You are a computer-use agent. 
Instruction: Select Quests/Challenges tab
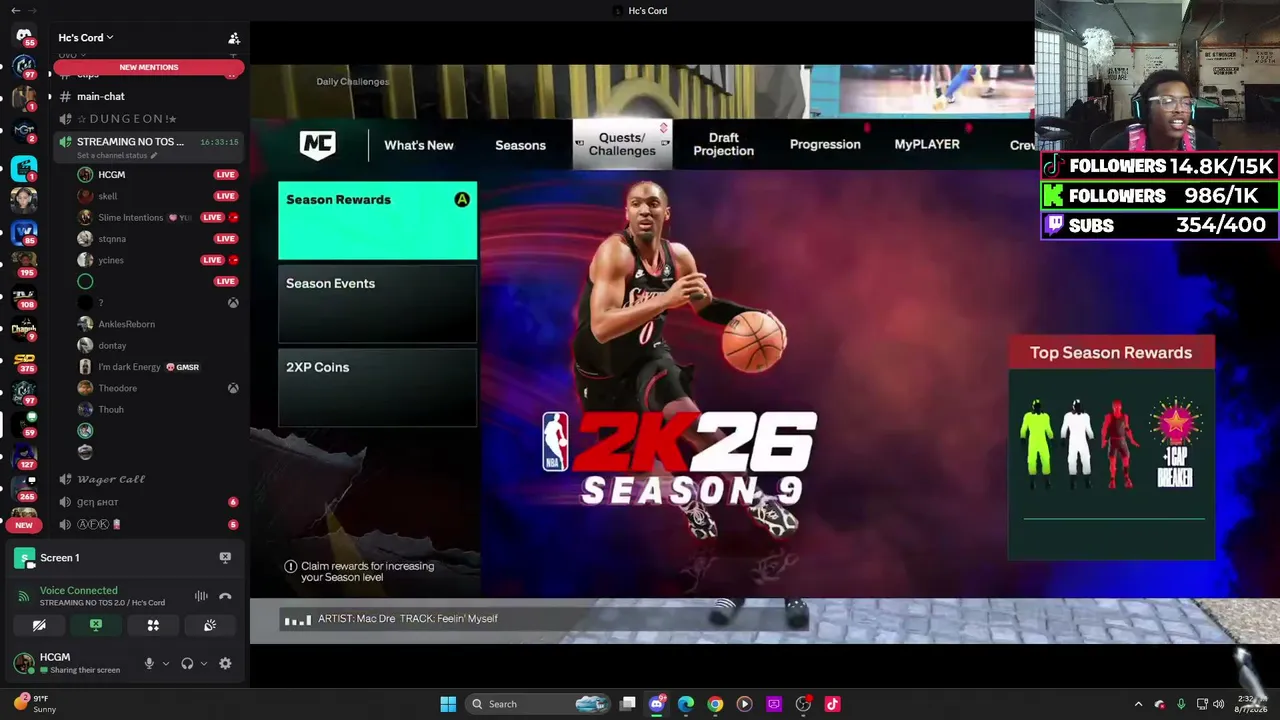pos(622,144)
